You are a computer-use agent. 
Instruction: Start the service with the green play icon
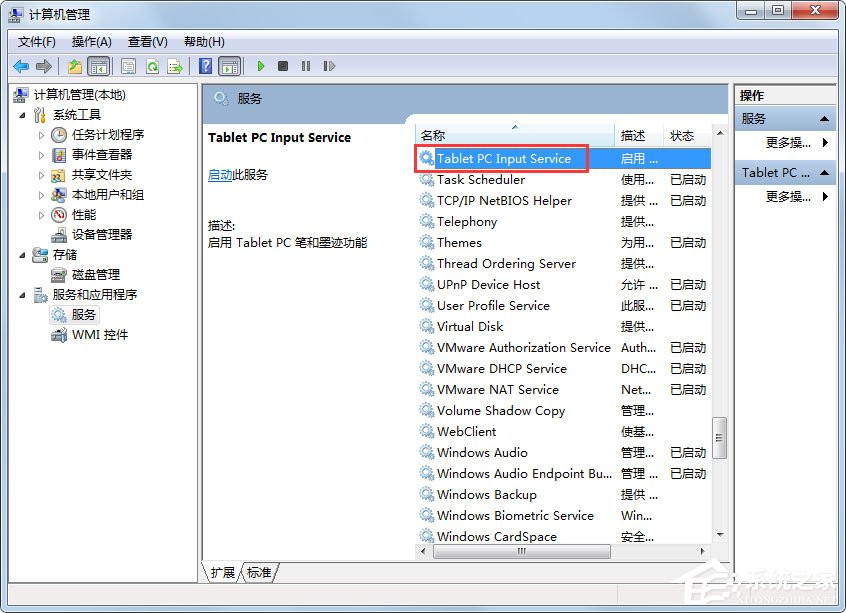(x=260, y=66)
